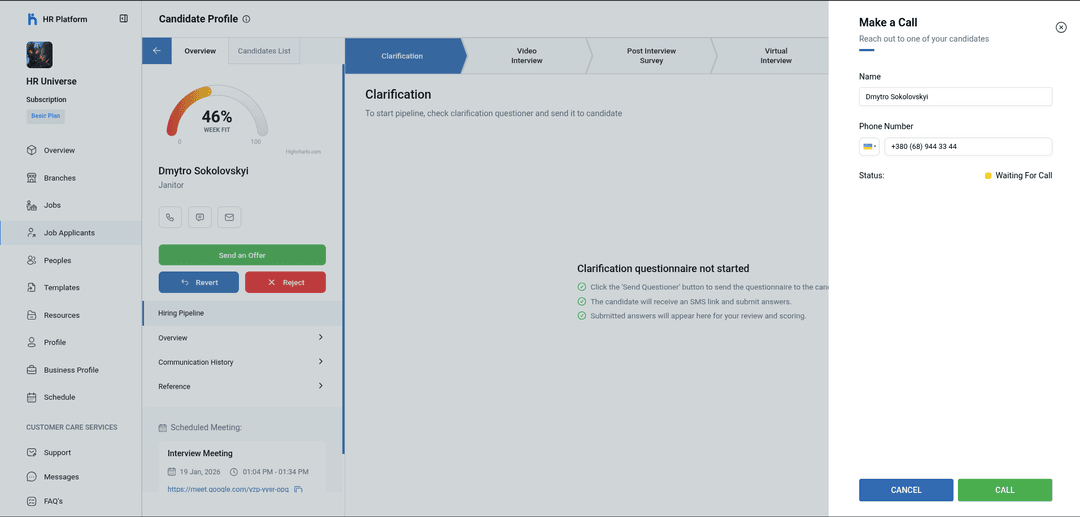Open the HR Universe avatar thumbnail
Image resolution: width=1080 pixels, height=517 pixels.
point(39,54)
